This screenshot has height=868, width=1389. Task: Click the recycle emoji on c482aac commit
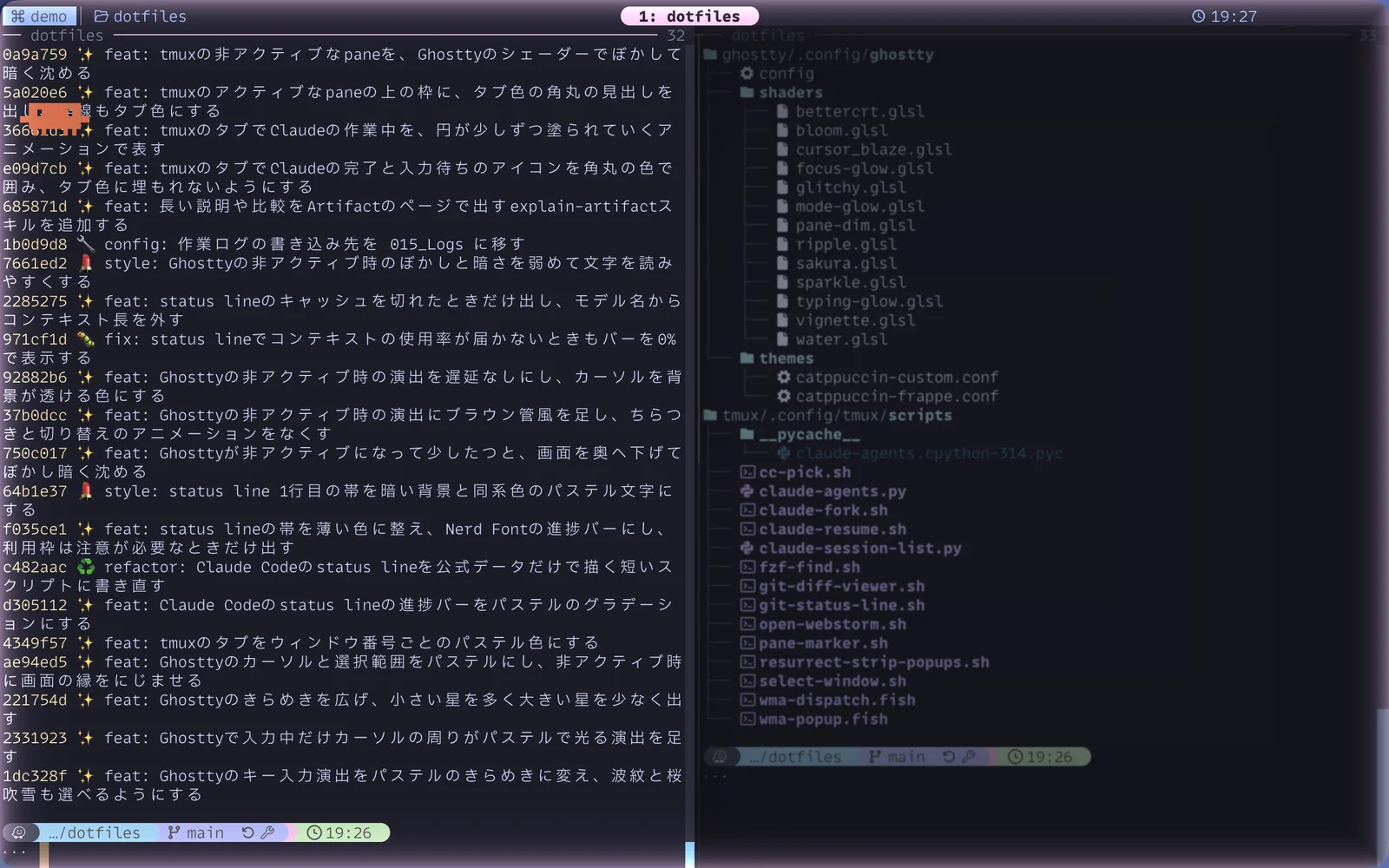(x=85, y=567)
